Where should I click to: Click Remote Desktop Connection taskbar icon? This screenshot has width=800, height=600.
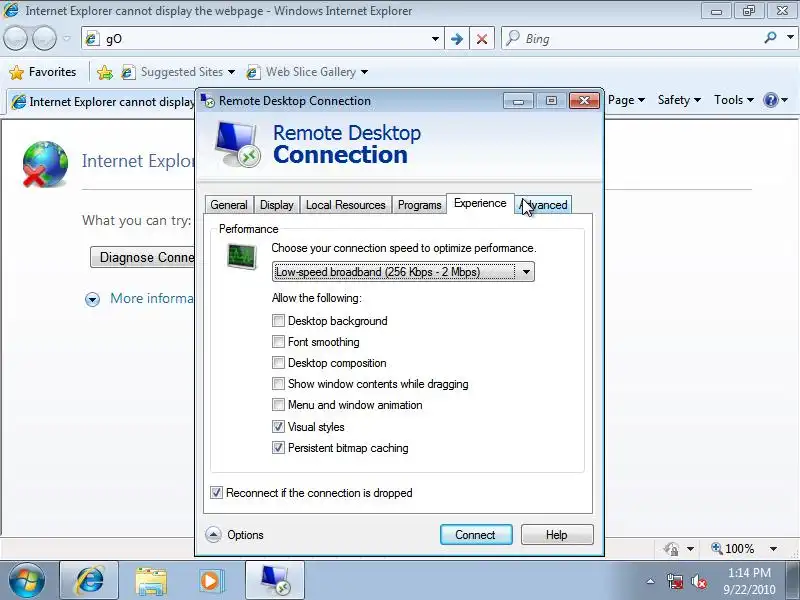[x=275, y=581]
